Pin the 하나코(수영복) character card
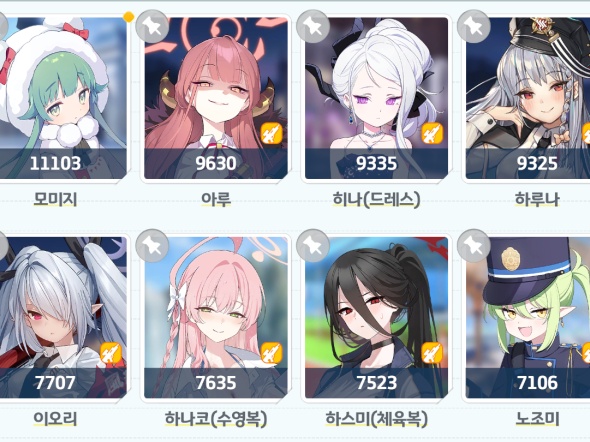This screenshot has width=590, height=442. pyautogui.click(x=152, y=246)
